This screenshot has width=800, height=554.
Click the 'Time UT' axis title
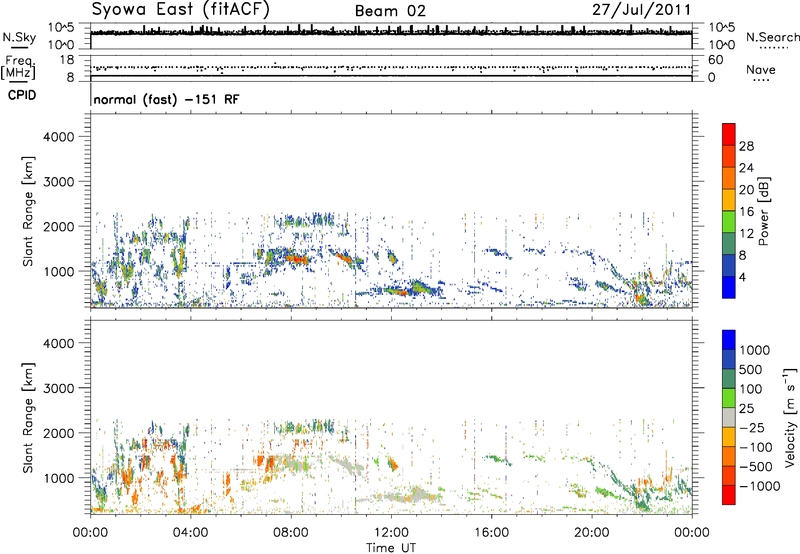tap(391, 547)
